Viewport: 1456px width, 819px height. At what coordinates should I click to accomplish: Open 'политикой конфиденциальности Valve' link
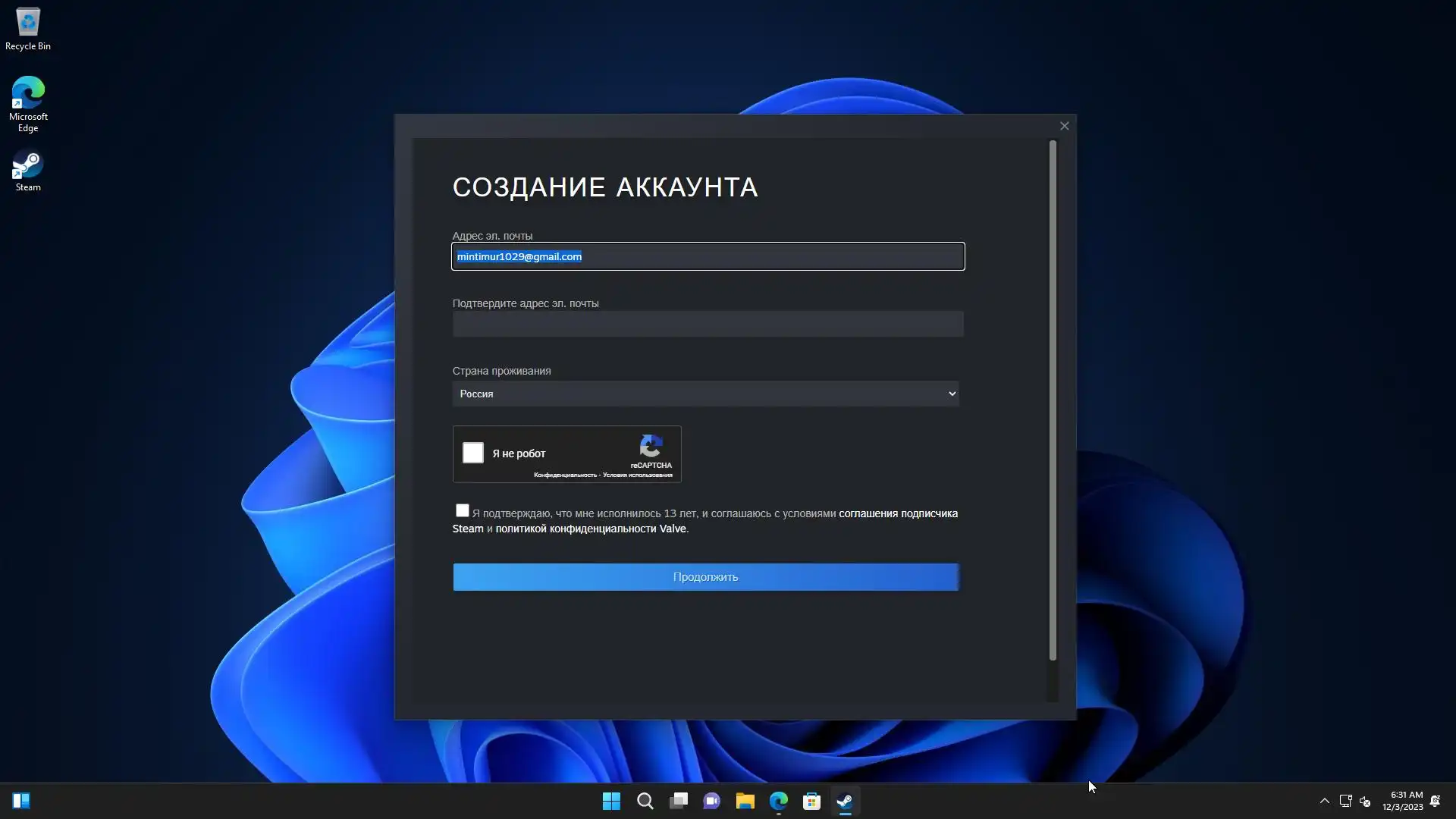tap(590, 529)
